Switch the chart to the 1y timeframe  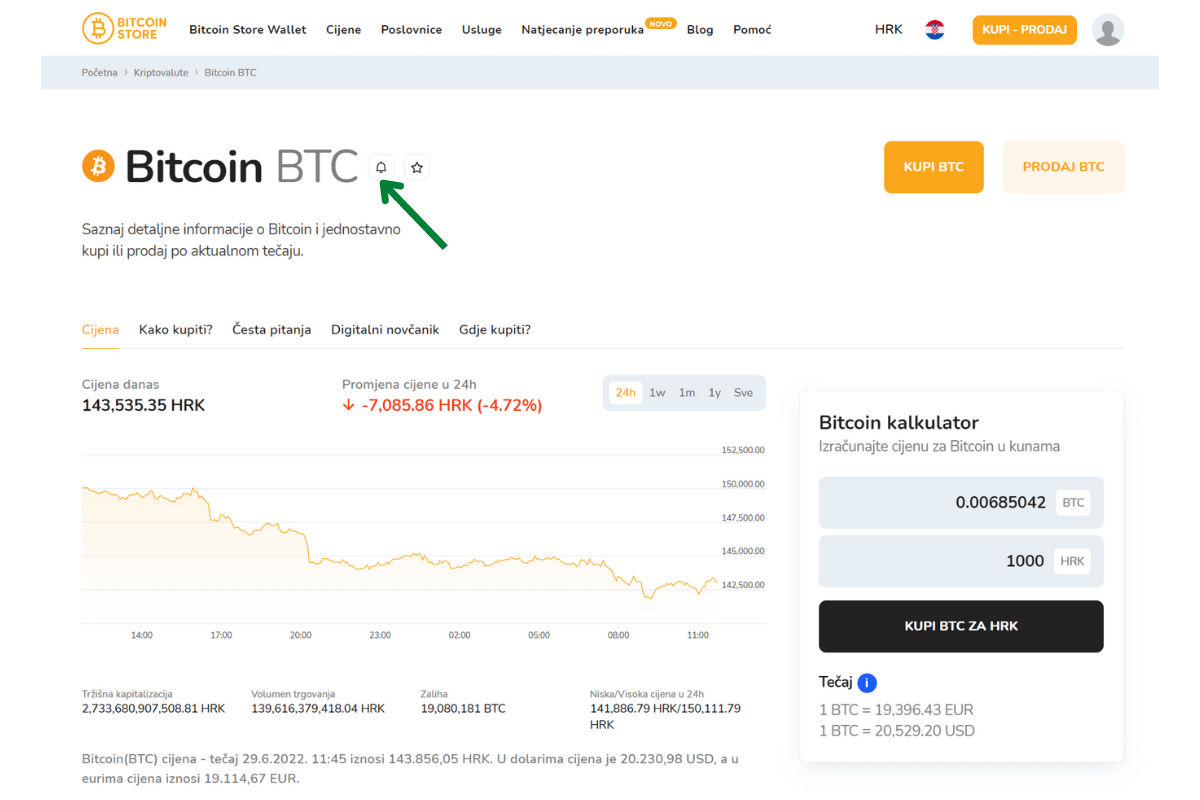click(x=716, y=392)
